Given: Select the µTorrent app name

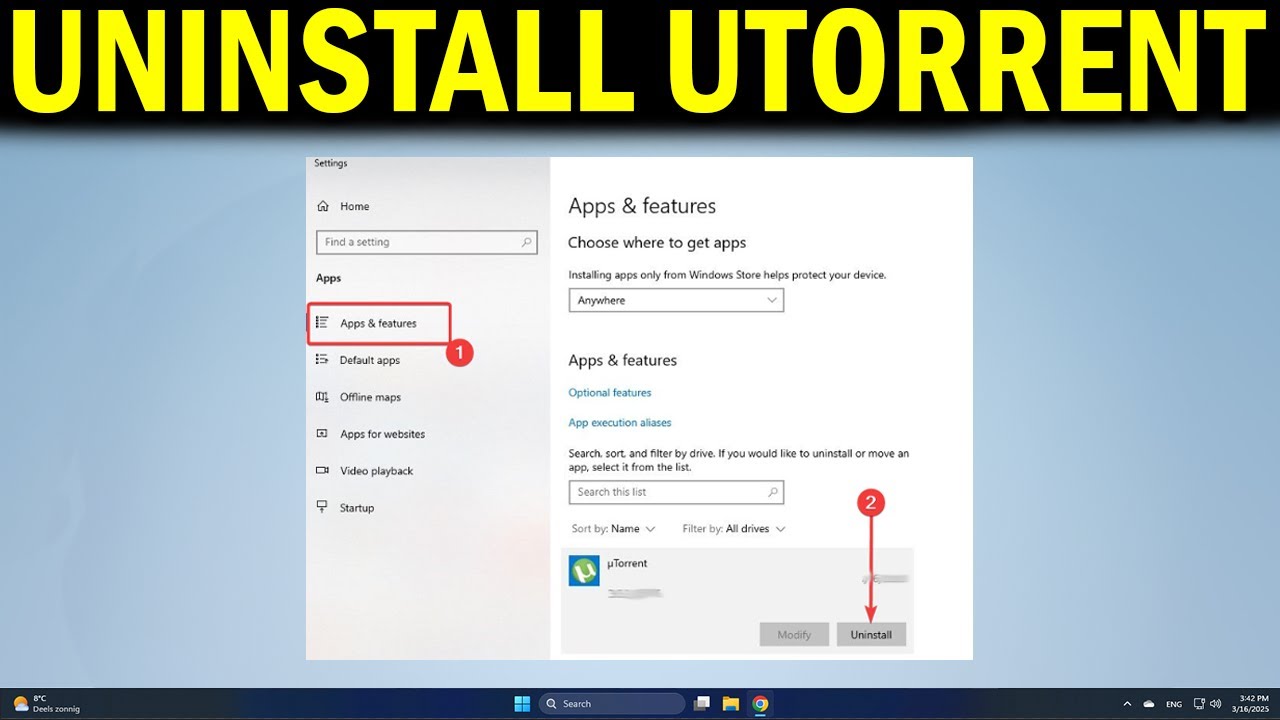Looking at the screenshot, I should (x=627, y=564).
